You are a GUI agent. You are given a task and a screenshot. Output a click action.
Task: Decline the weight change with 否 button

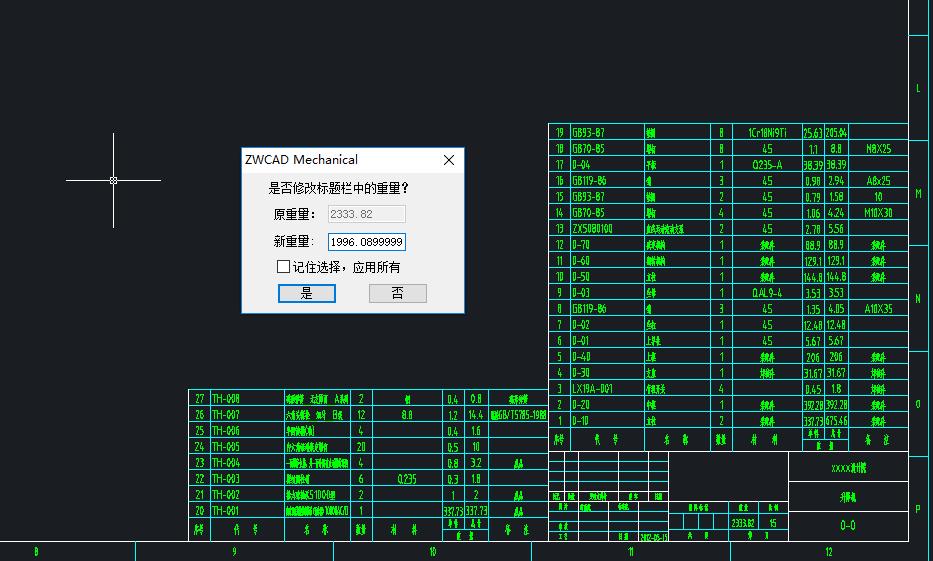click(397, 293)
